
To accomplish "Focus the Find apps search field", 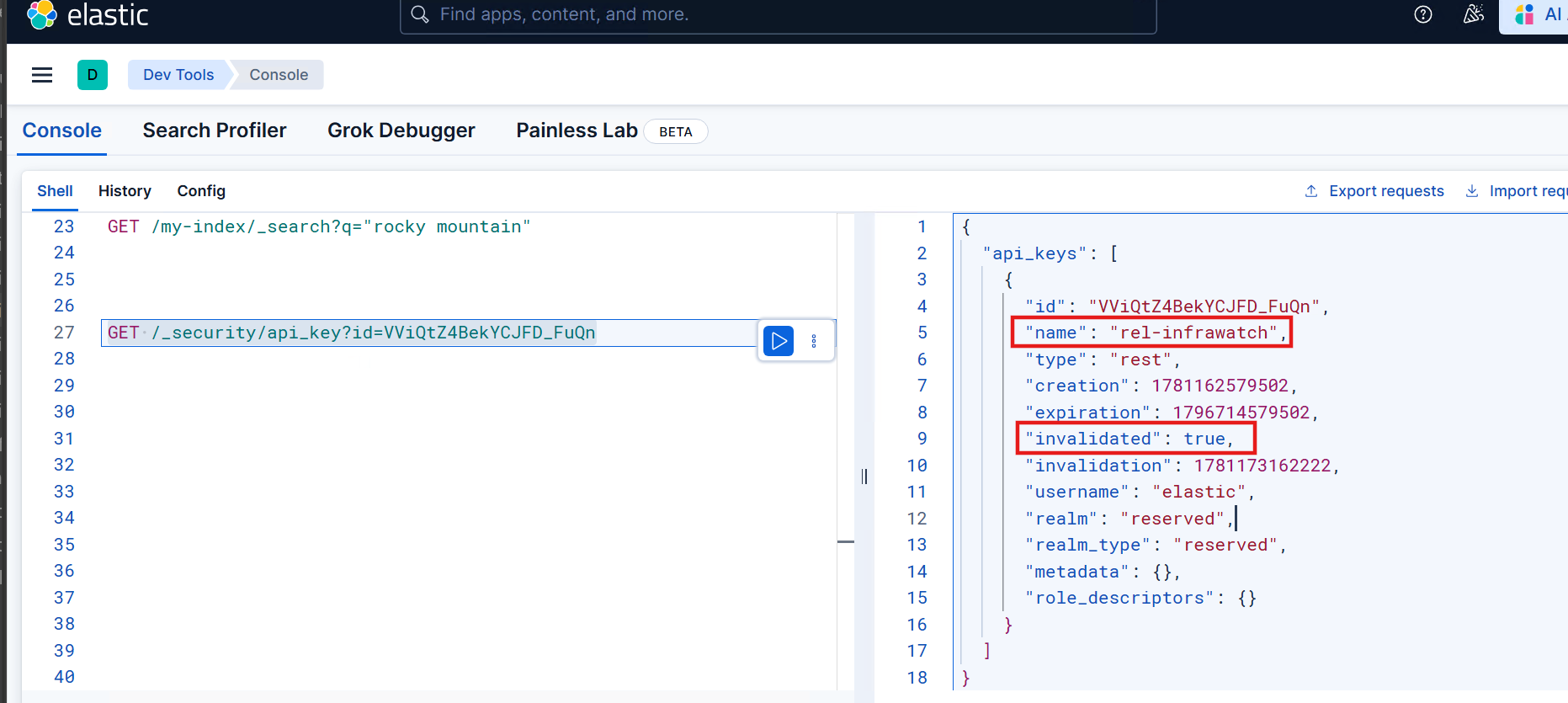I will (779, 15).
